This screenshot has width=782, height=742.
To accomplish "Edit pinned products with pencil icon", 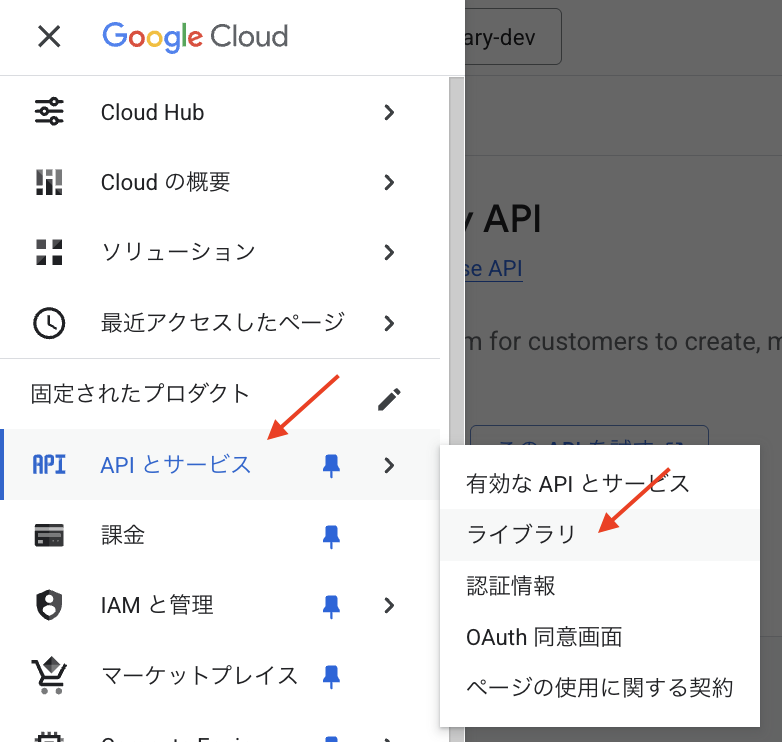I will [x=389, y=399].
